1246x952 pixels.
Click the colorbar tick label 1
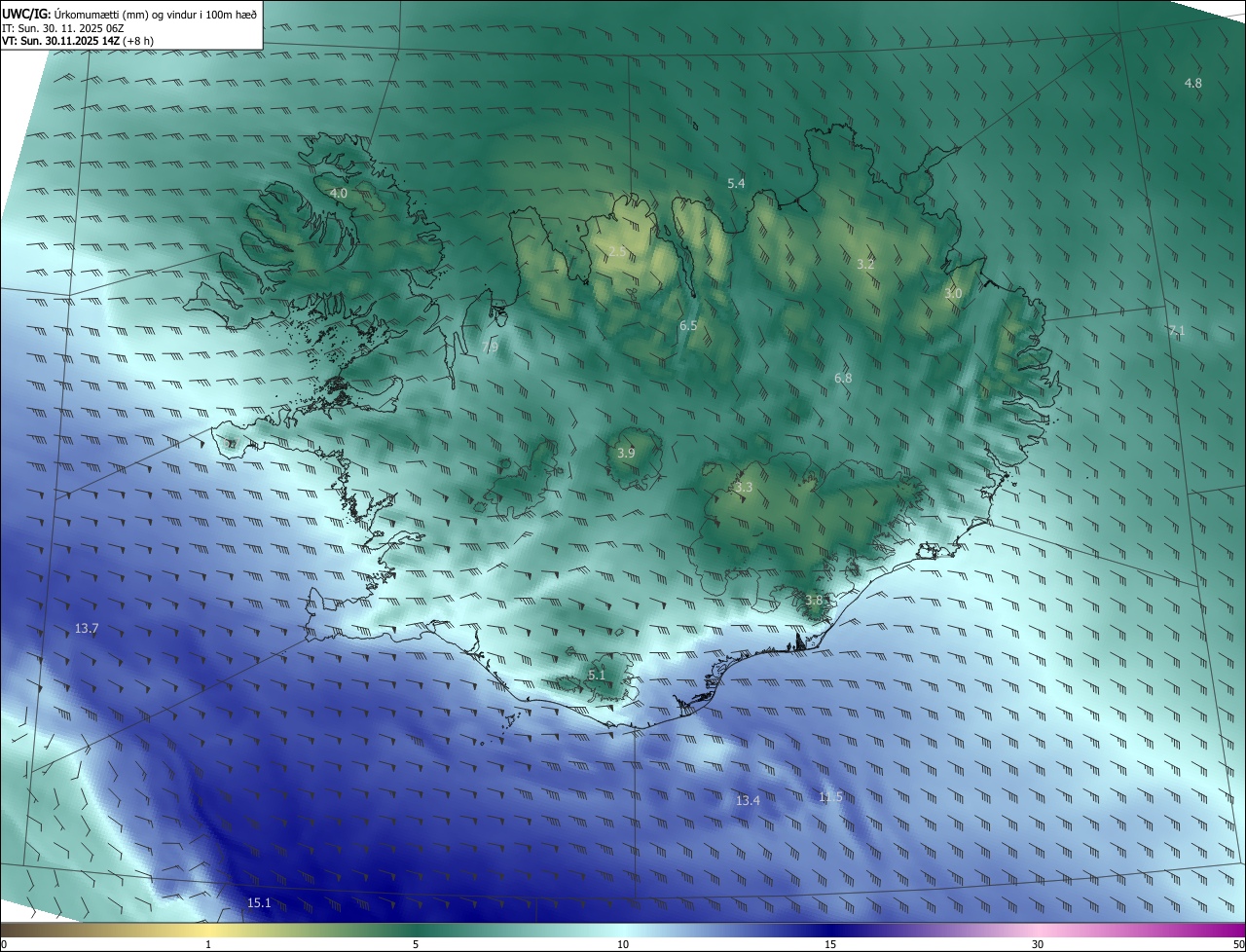(x=208, y=945)
